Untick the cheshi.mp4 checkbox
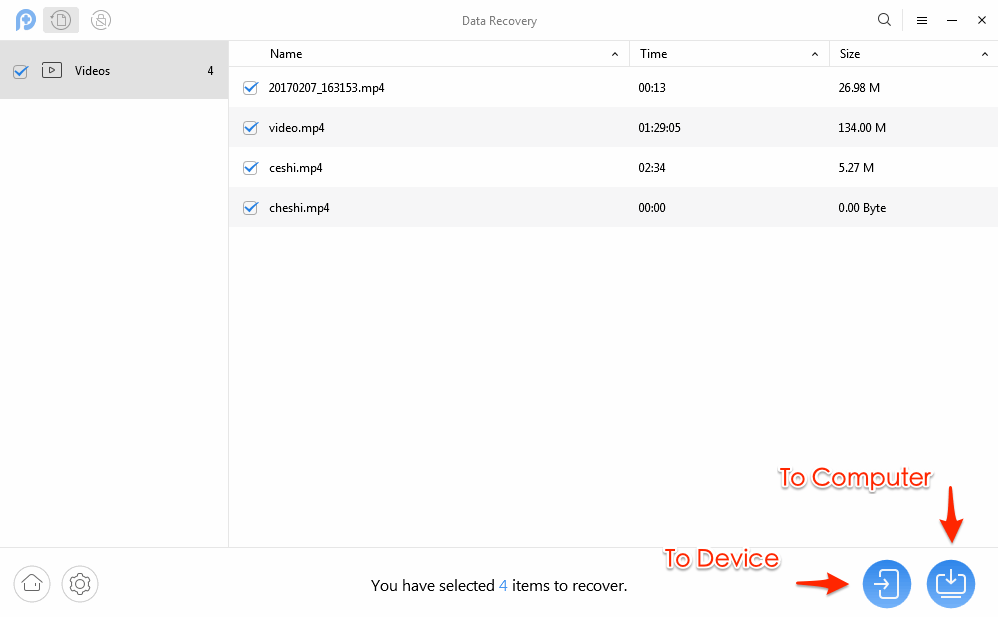The height and width of the screenshot is (617, 998). click(251, 208)
